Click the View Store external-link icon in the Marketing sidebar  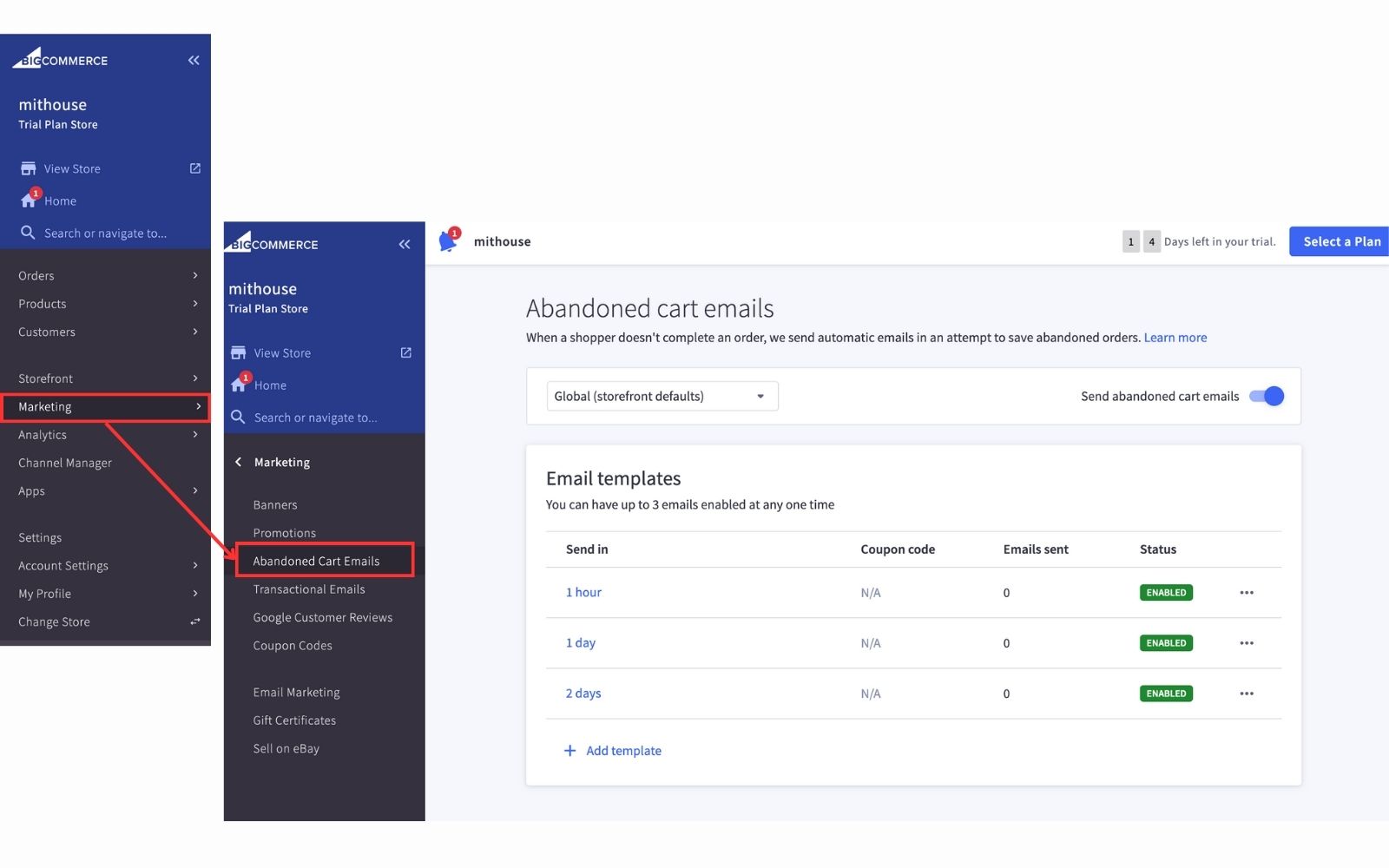pos(405,352)
